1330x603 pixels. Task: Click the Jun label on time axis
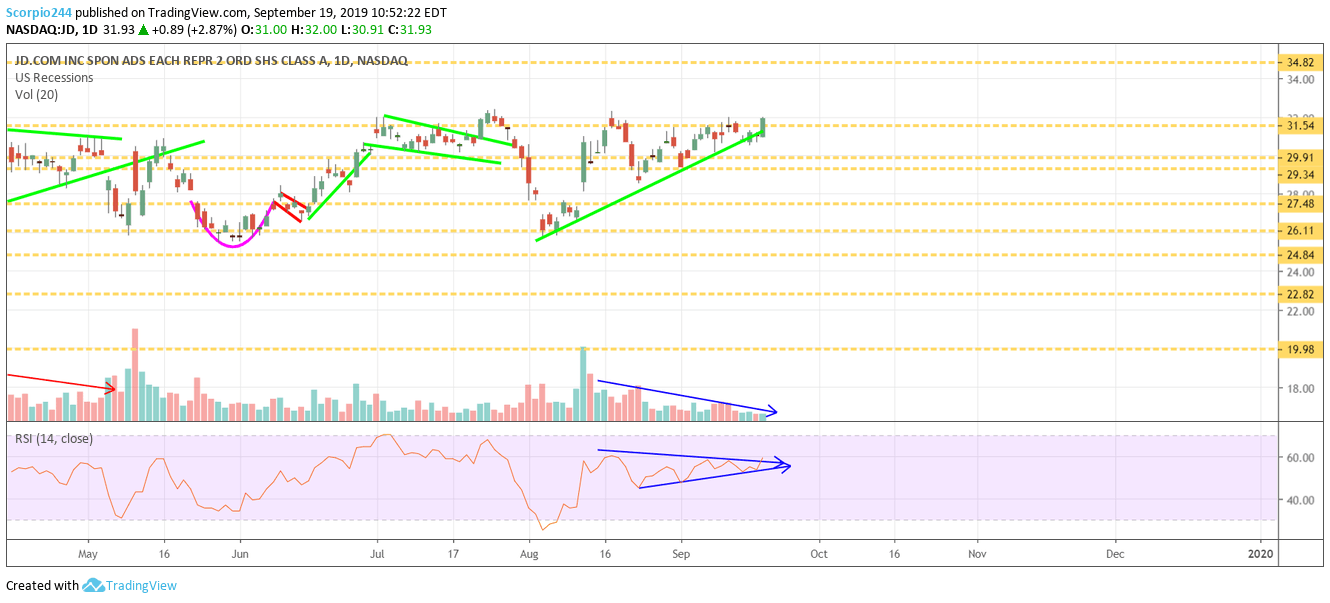[239, 553]
